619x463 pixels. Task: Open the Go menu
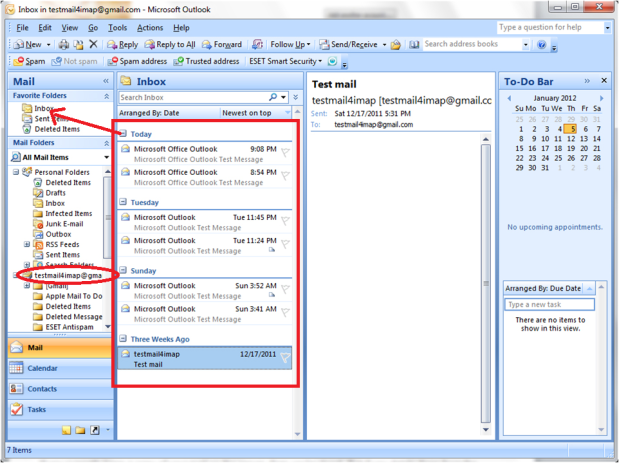click(x=93, y=28)
